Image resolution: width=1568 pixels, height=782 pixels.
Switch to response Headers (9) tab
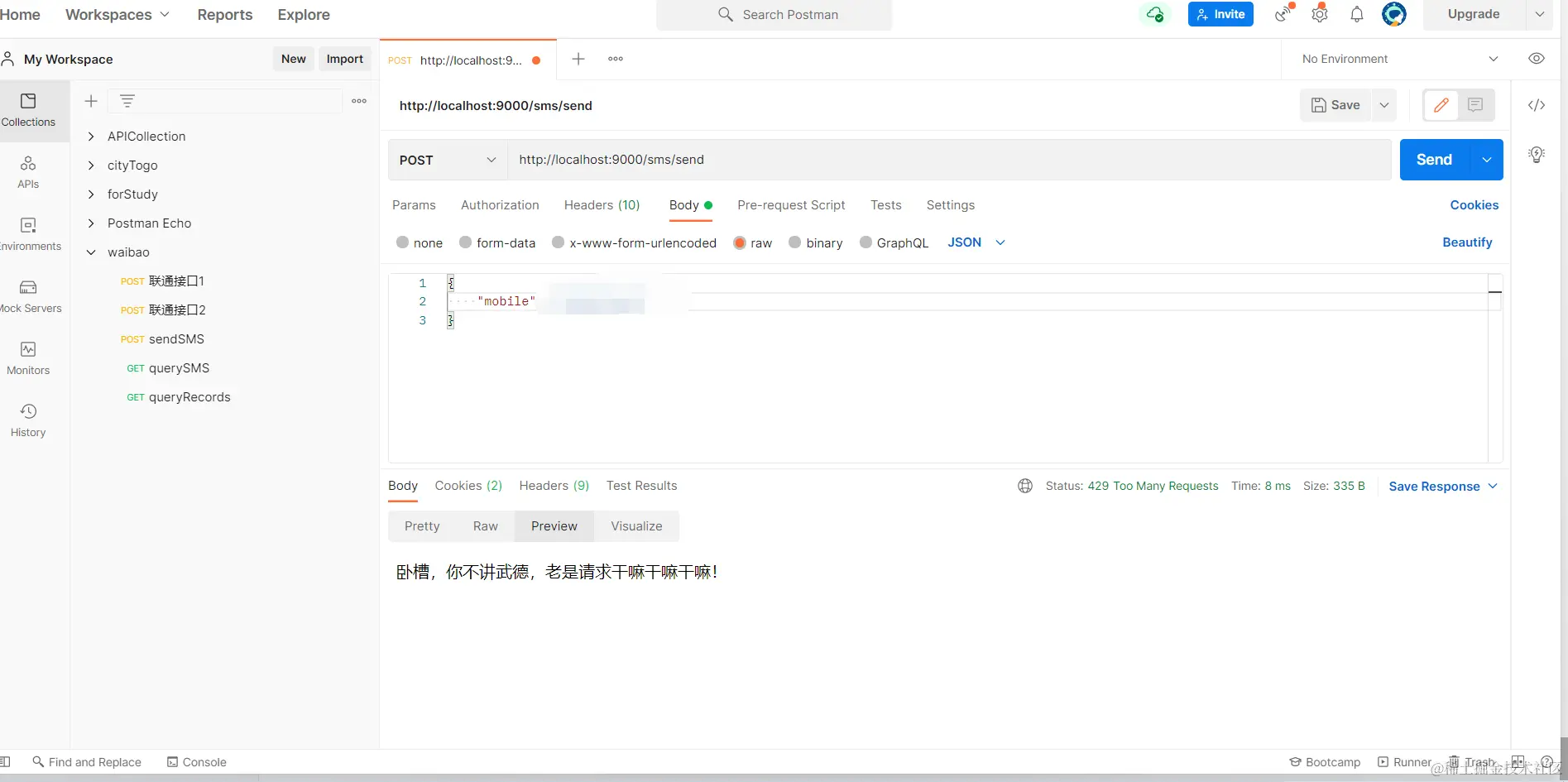tap(554, 486)
